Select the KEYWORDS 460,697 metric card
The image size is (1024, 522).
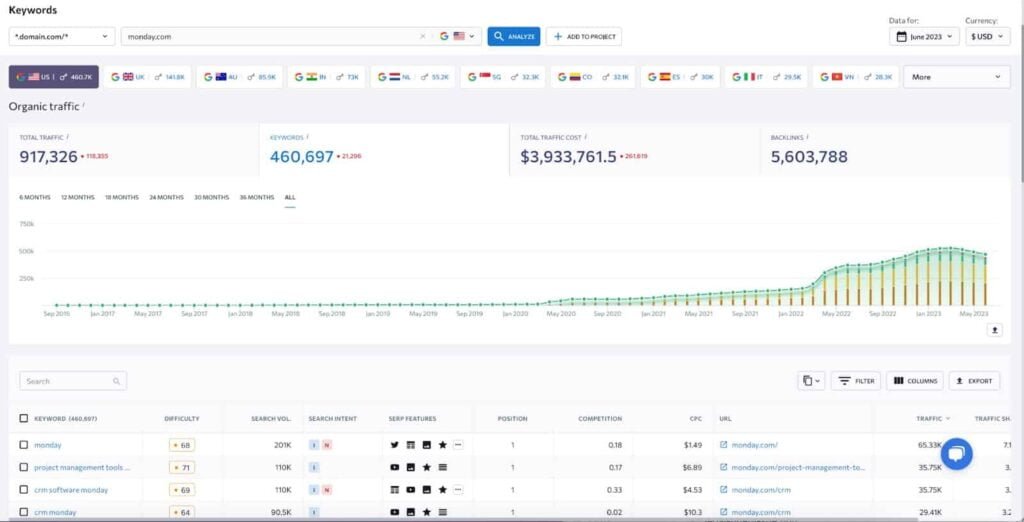(x=384, y=150)
